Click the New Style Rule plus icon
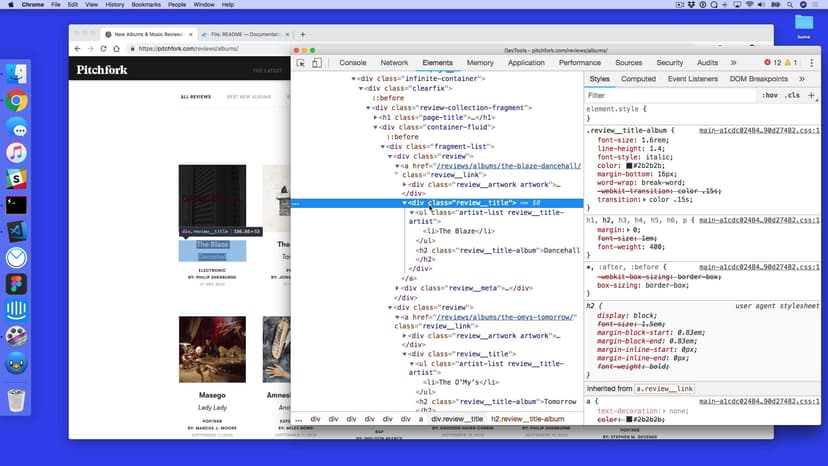828x466 pixels. [811, 95]
